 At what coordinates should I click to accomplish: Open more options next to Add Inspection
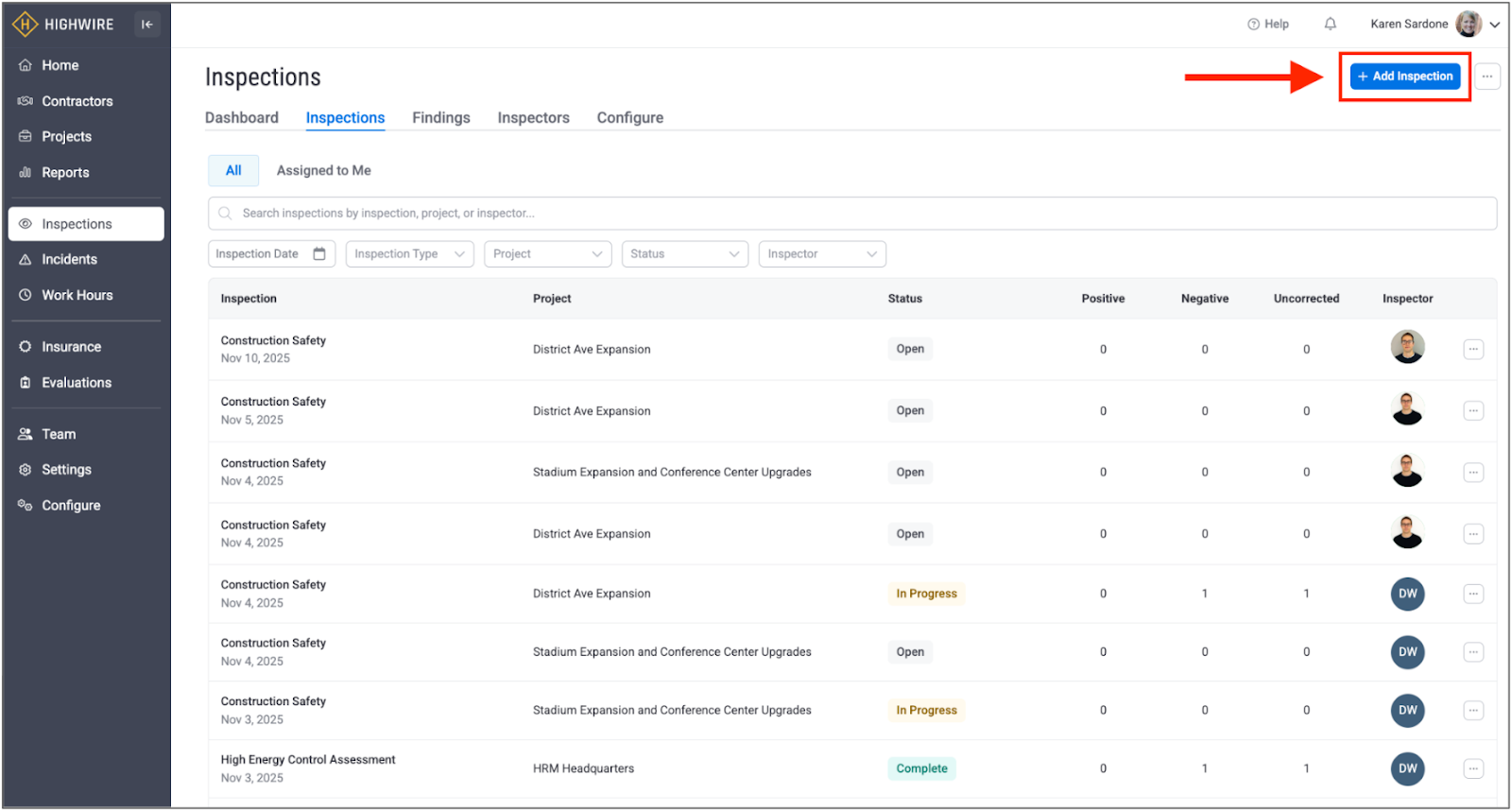[x=1487, y=77]
